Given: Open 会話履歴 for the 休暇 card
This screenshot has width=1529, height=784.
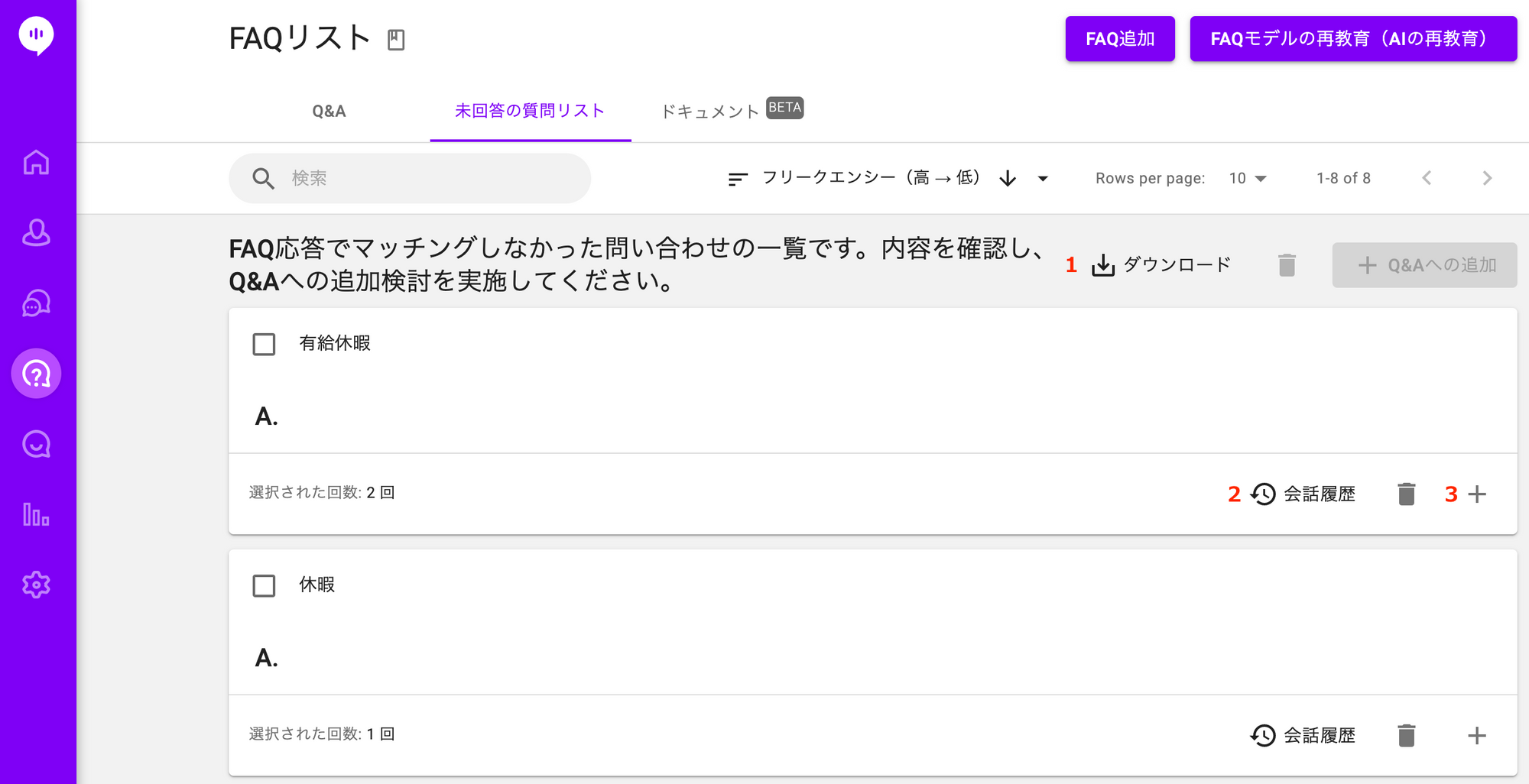Looking at the screenshot, I should (x=1303, y=736).
